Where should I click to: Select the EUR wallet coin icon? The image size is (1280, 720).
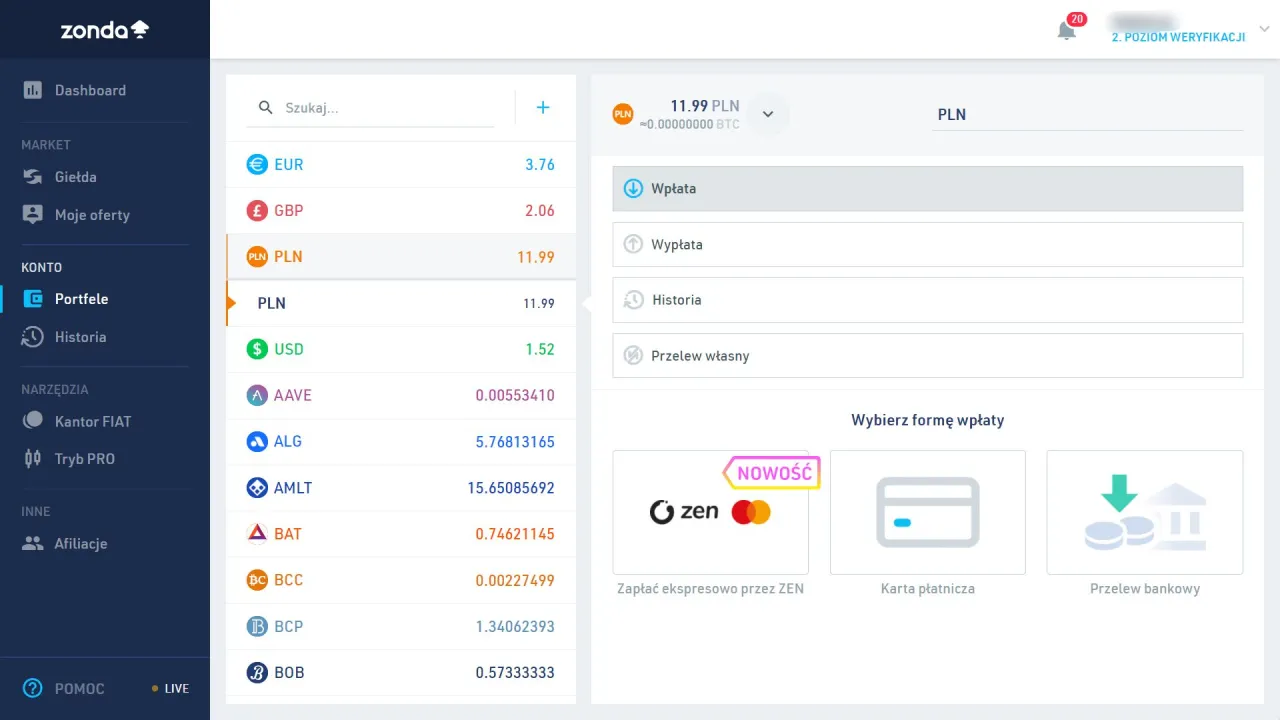257,165
